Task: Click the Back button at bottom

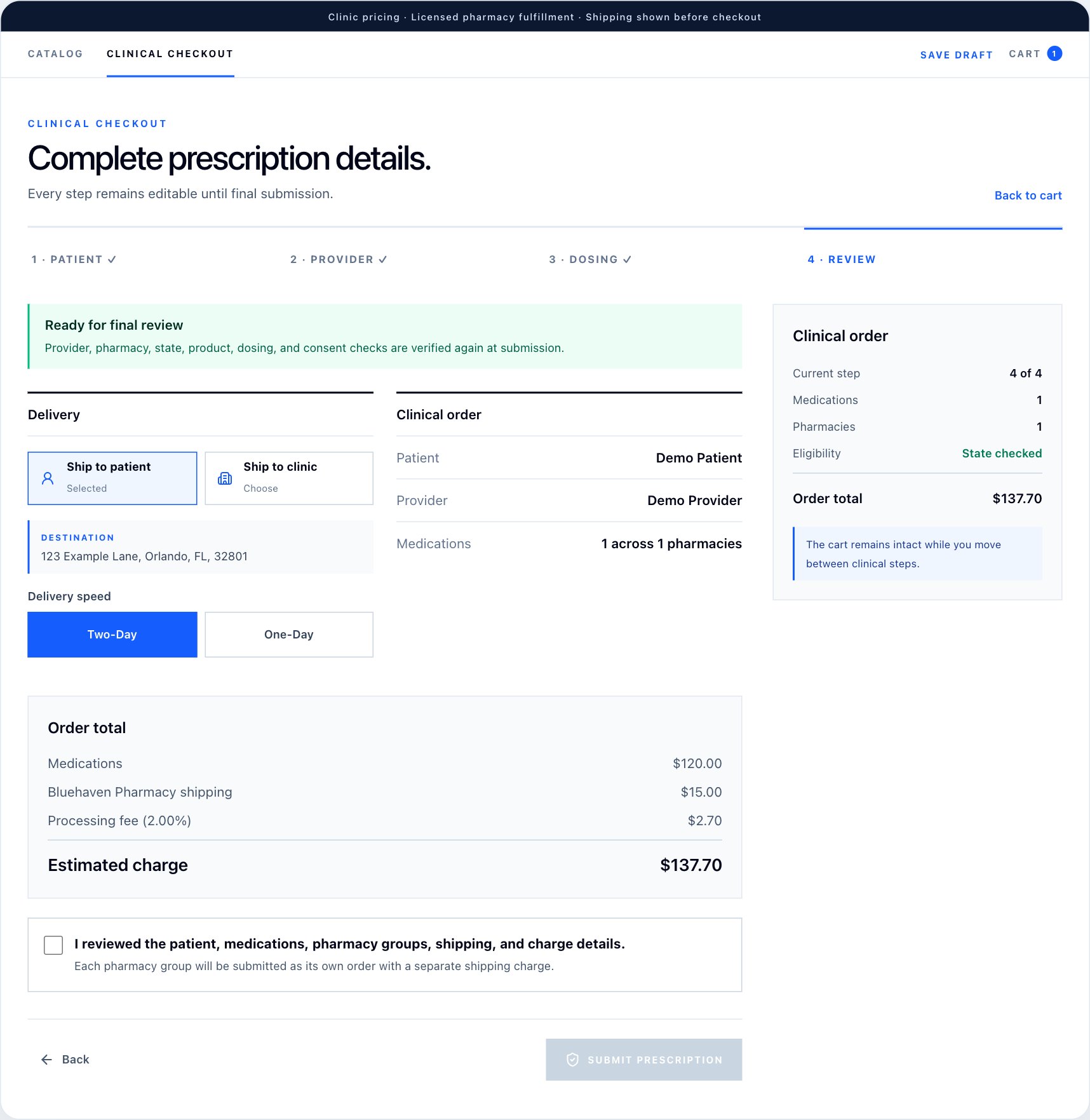Action: click(x=65, y=1059)
